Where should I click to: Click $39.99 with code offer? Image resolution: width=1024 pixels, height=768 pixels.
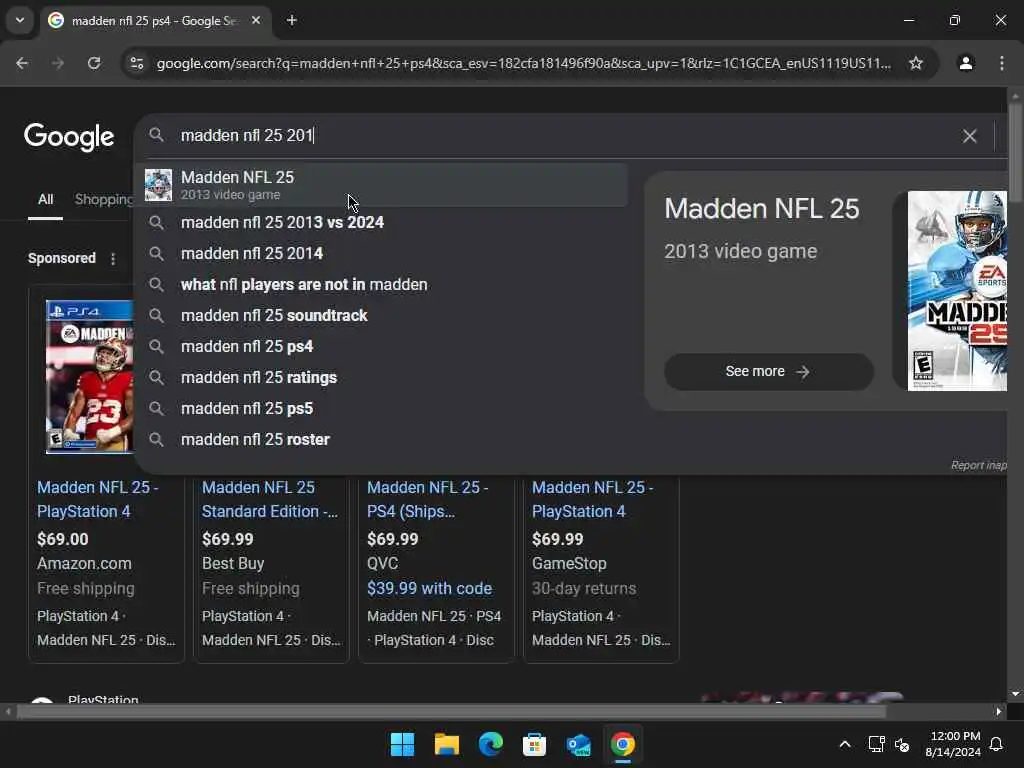tap(429, 588)
